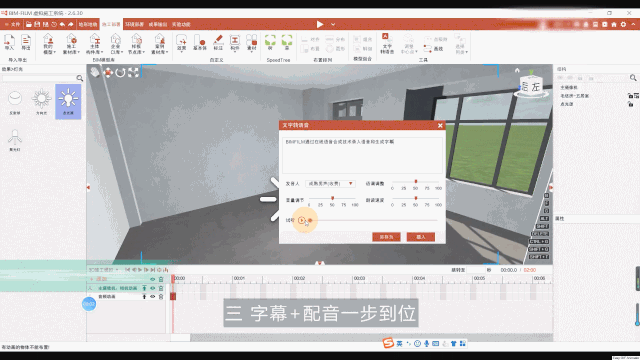Click the trash icon on the main camera track

coord(161,288)
